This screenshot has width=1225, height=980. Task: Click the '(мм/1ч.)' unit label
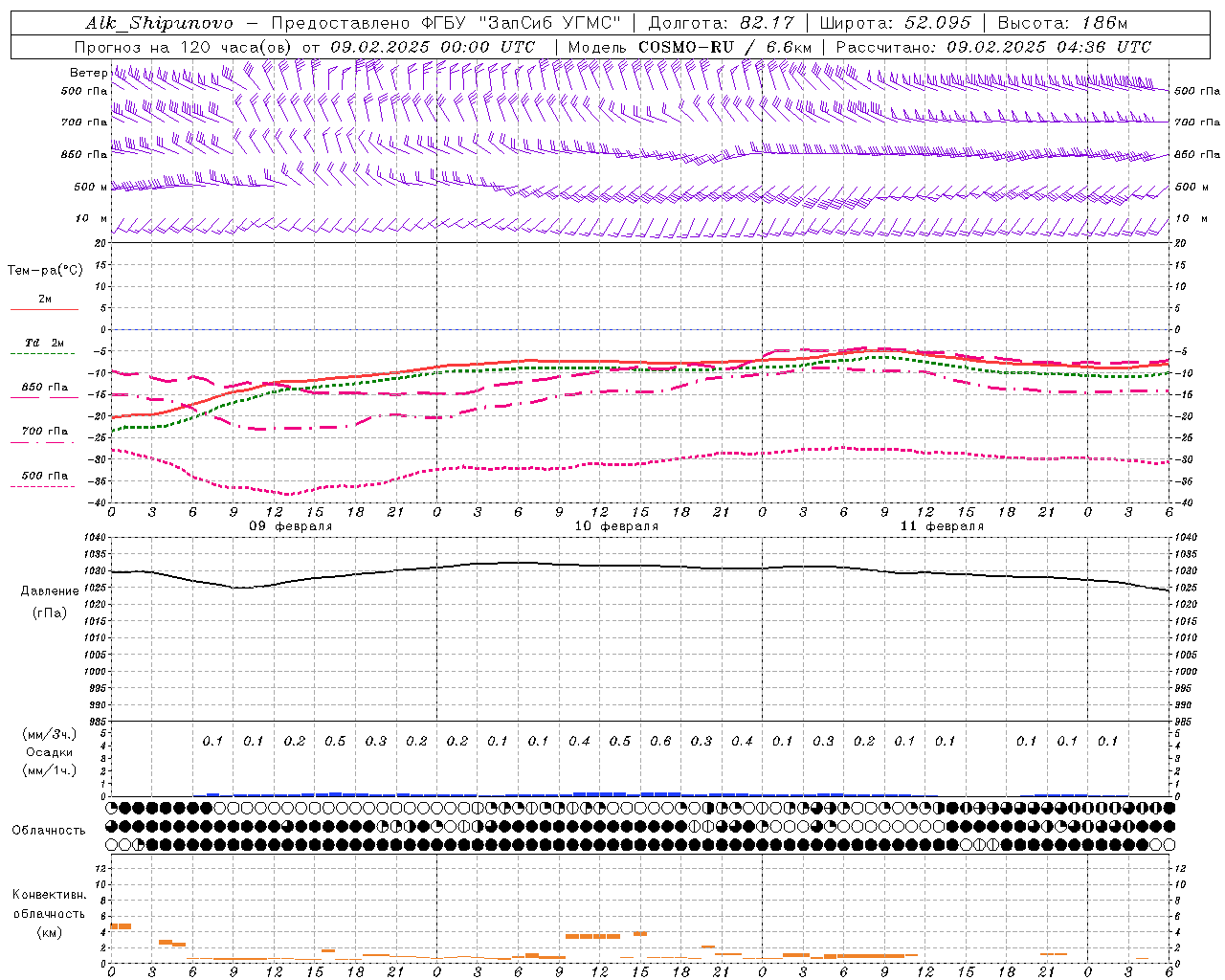[50, 770]
